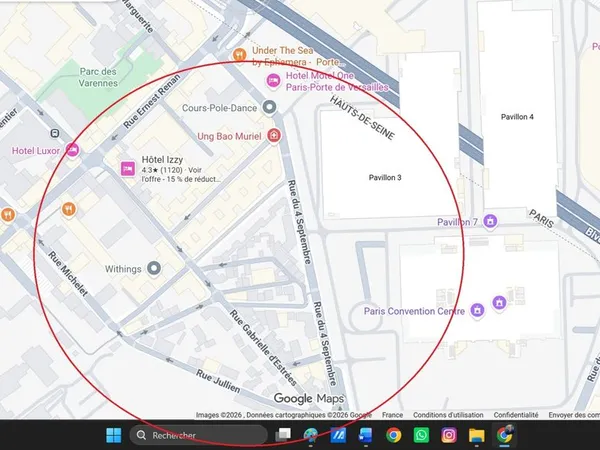Click the Hotel Luxor label text
The width and height of the screenshot is (600, 450).
[36, 151]
